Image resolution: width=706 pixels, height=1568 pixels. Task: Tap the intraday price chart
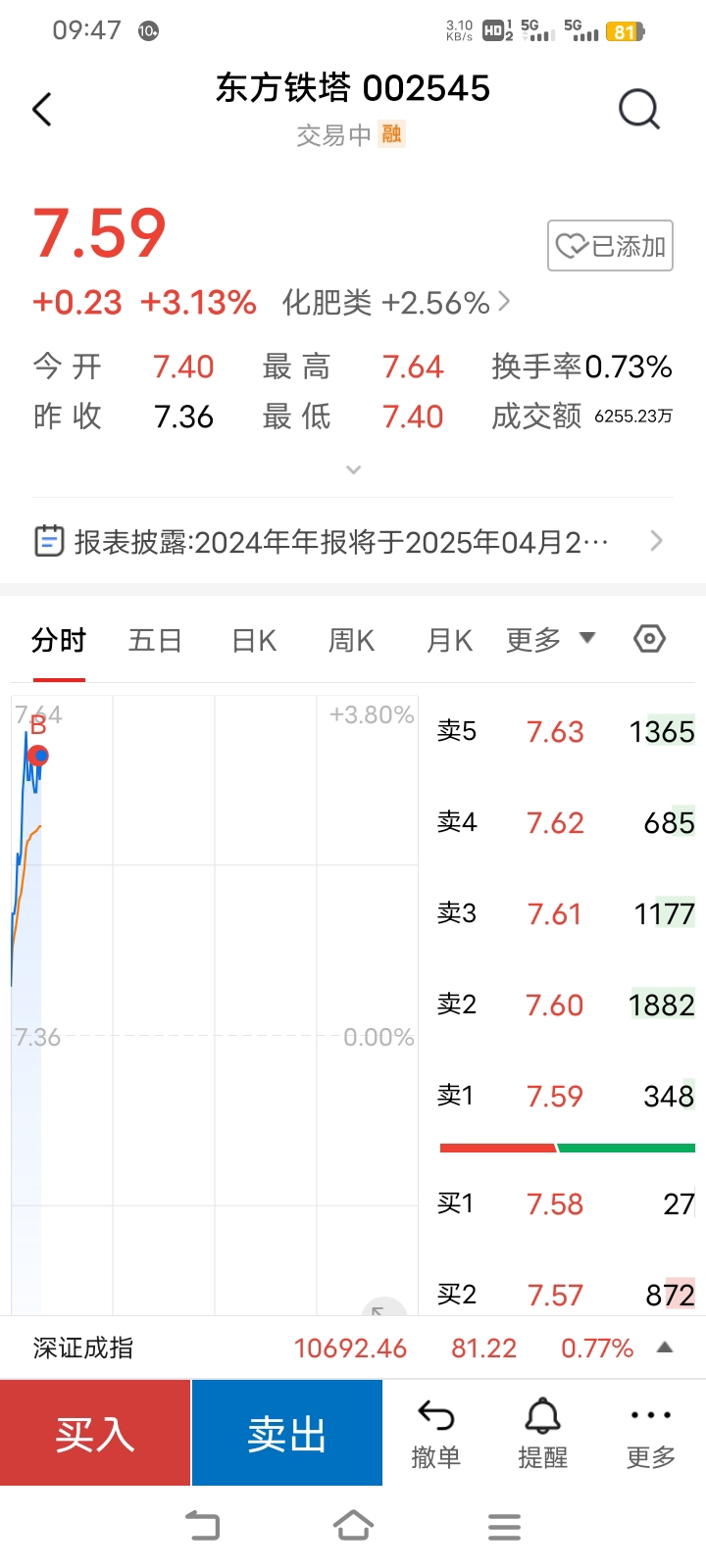click(215, 1004)
